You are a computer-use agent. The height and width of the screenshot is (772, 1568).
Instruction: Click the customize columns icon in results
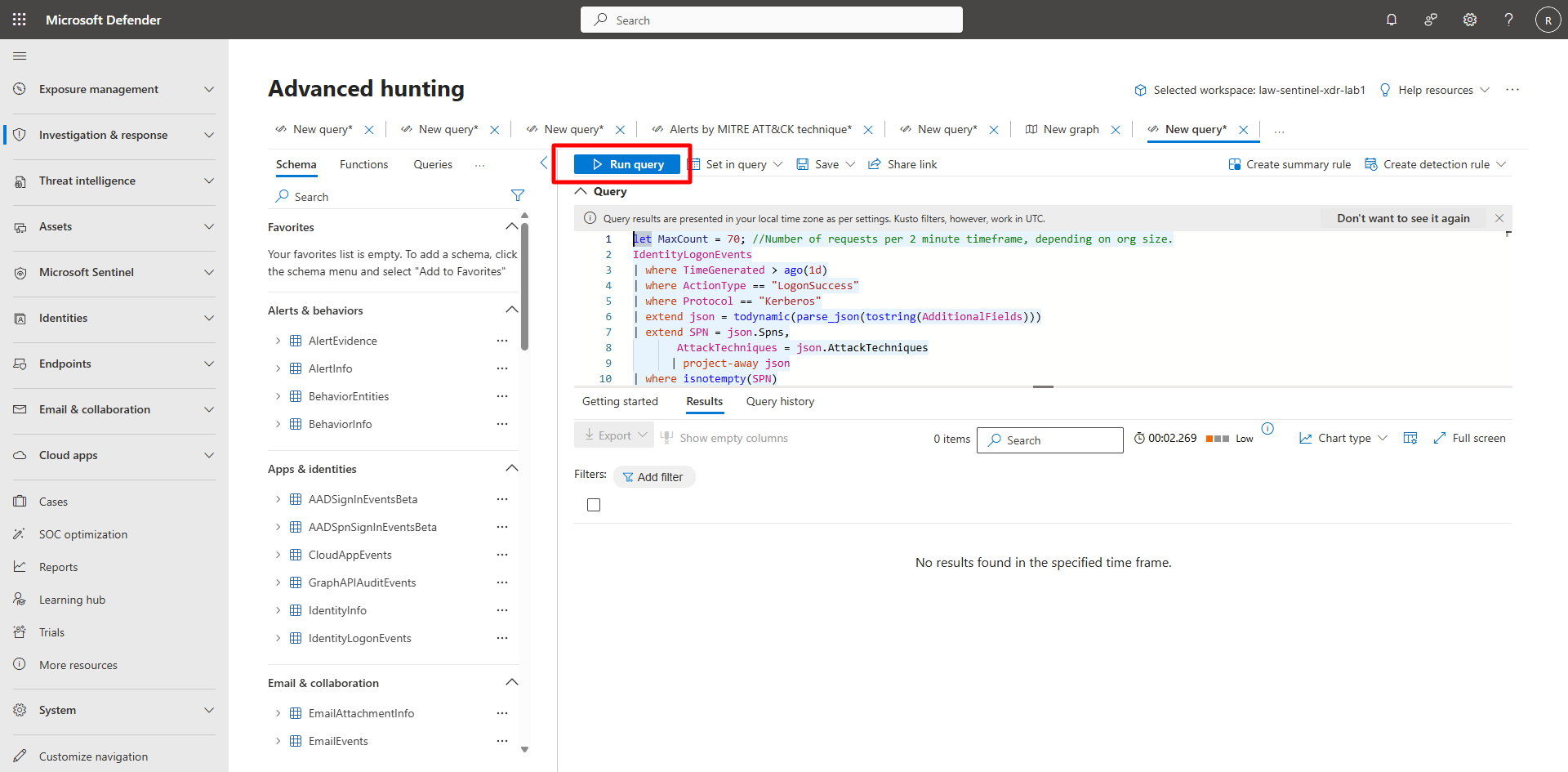[1410, 438]
